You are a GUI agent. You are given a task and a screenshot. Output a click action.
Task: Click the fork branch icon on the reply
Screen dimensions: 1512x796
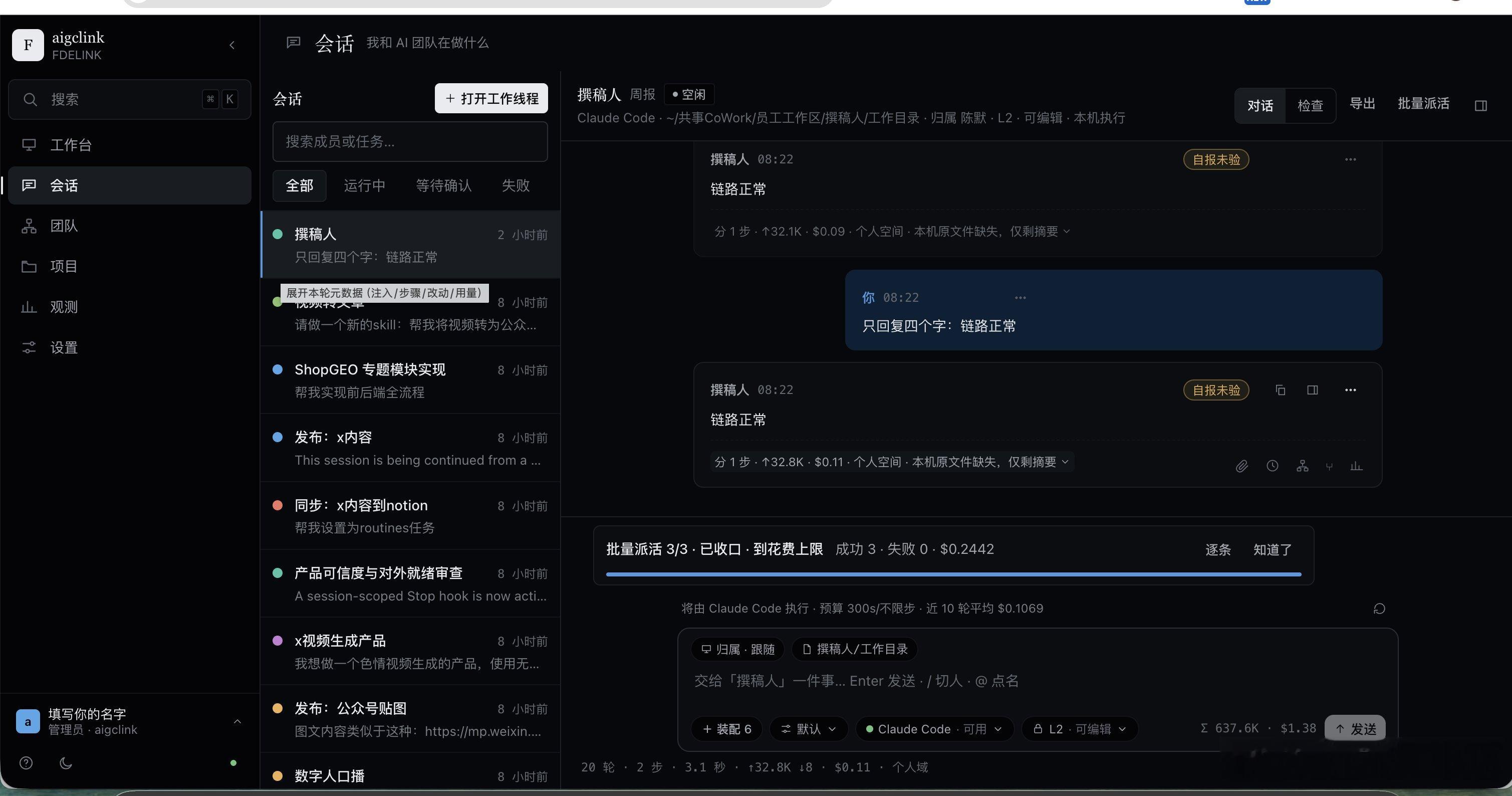1330,467
